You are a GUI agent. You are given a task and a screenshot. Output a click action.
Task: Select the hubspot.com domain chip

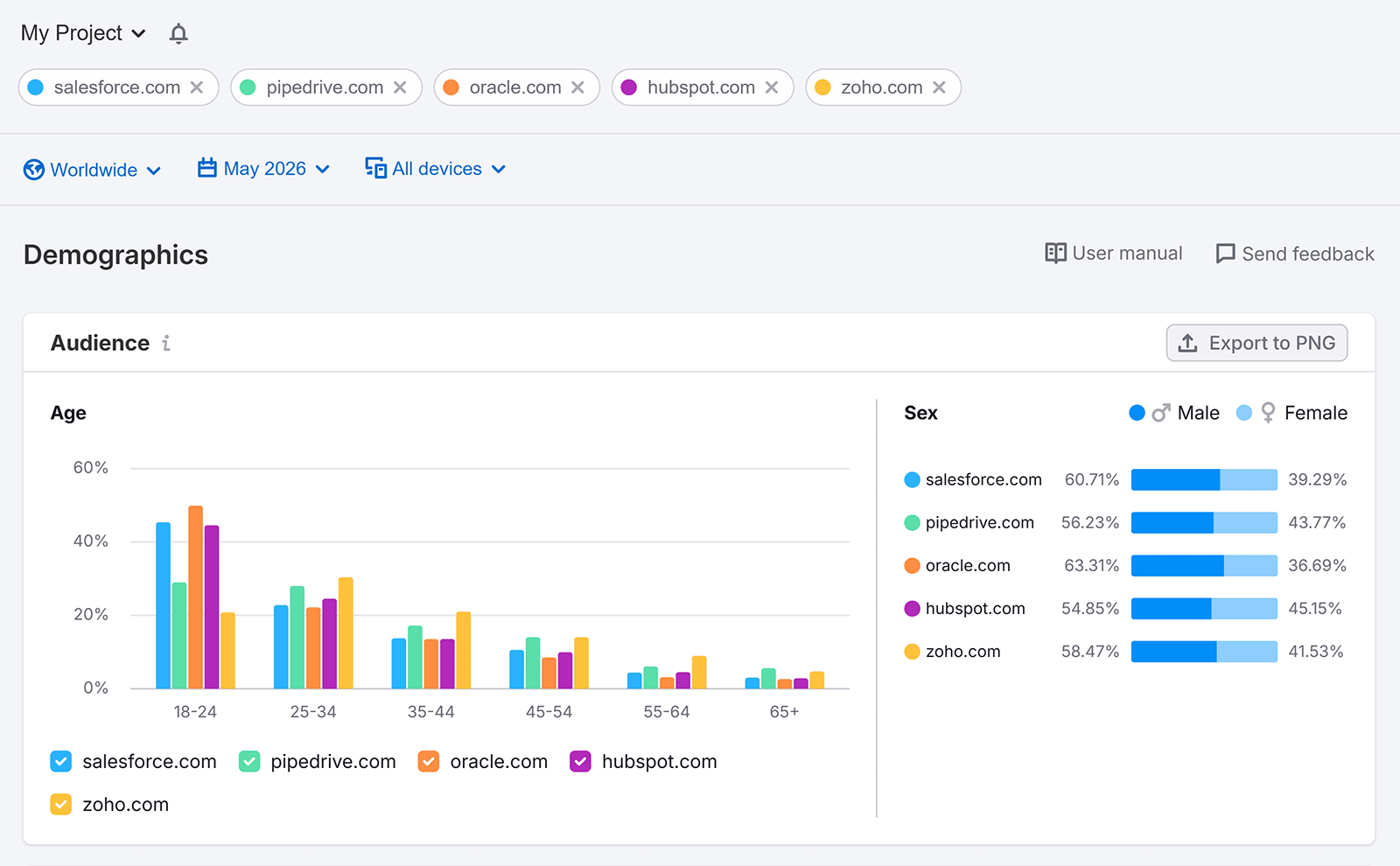click(x=701, y=87)
